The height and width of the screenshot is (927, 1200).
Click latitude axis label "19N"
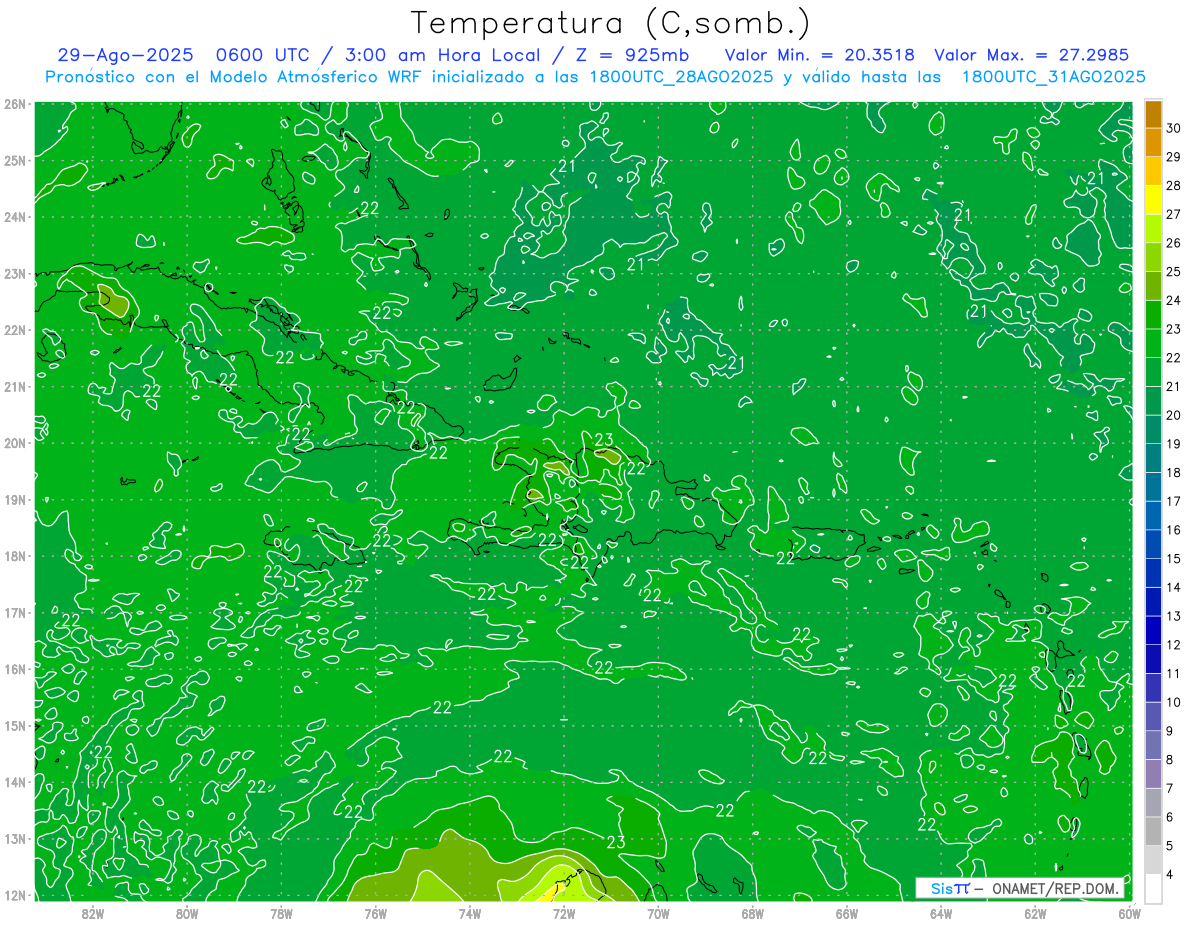(x=15, y=499)
